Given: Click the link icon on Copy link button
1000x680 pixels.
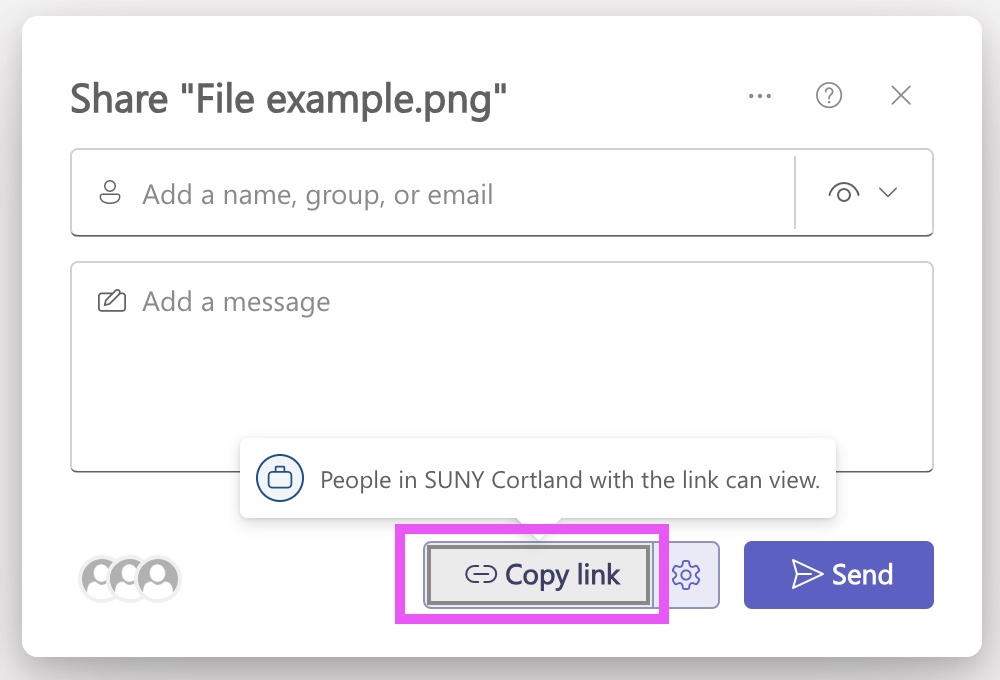Looking at the screenshot, I should [481, 574].
